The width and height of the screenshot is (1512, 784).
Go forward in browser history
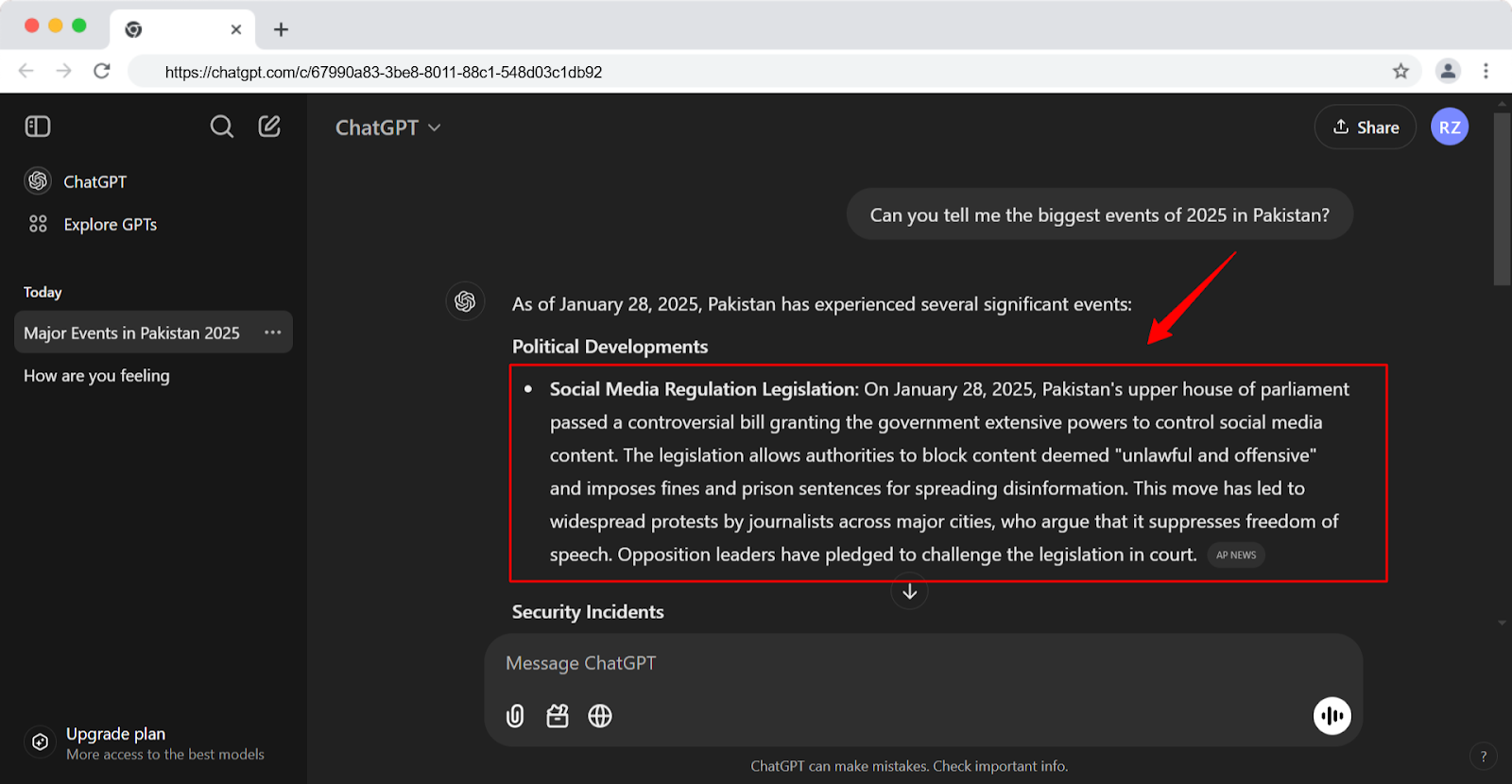tap(63, 71)
